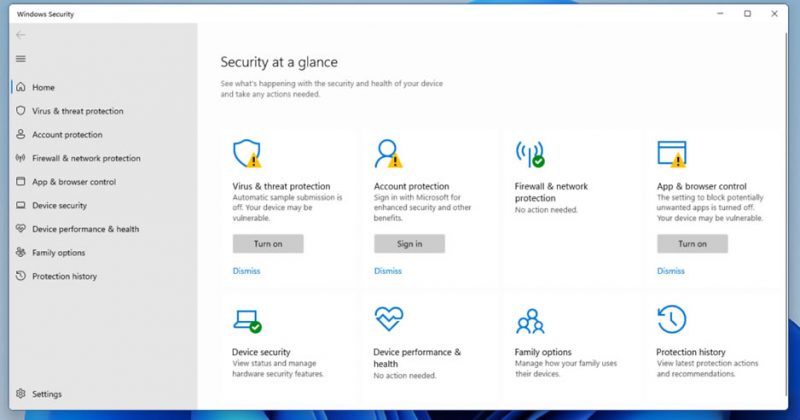This screenshot has height=420, width=800.
Task: Click the heart health icon in sidebar
Action: (20, 229)
